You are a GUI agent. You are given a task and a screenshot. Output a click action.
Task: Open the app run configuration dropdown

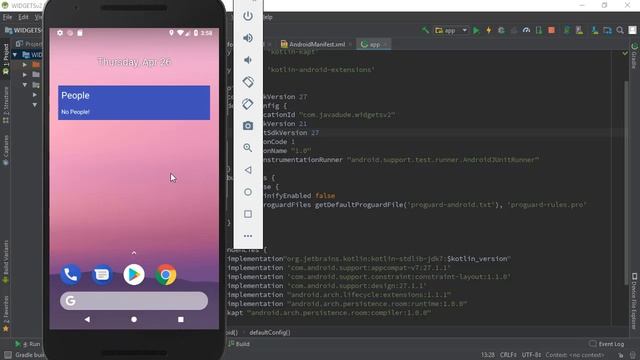tap(451, 30)
